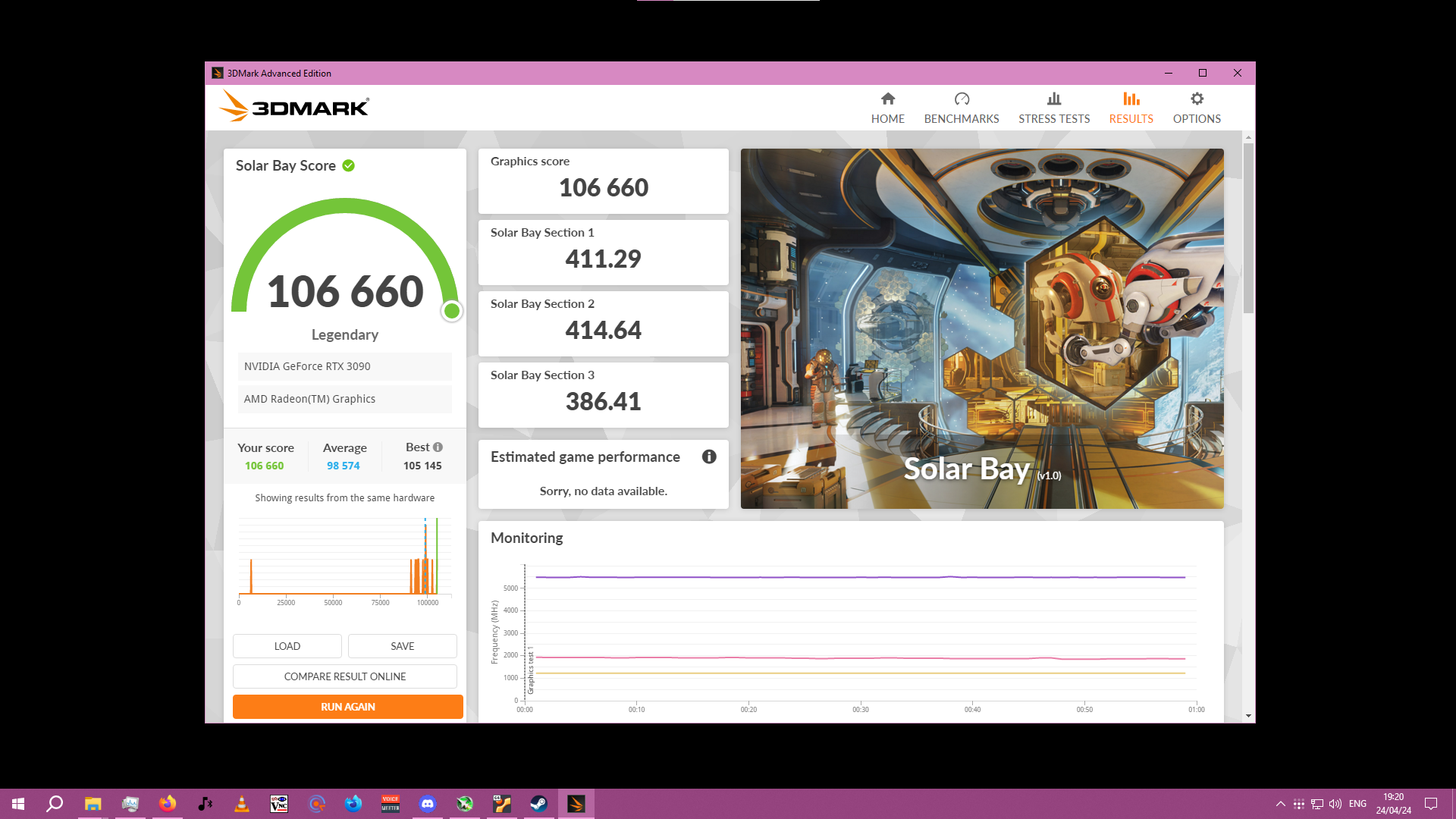Image resolution: width=1456 pixels, height=819 pixels.
Task: Open Voicemeeter from the taskbar
Action: (391, 804)
